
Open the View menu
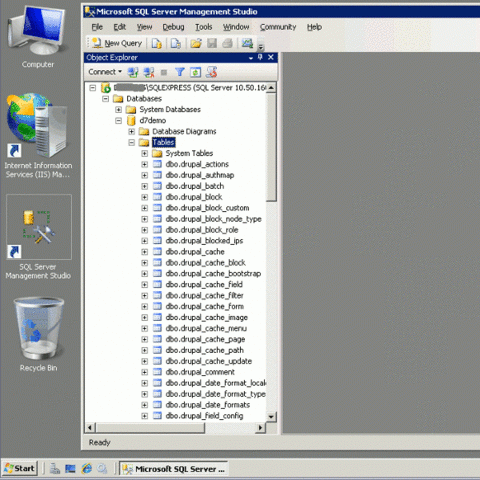tap(144, 27)
